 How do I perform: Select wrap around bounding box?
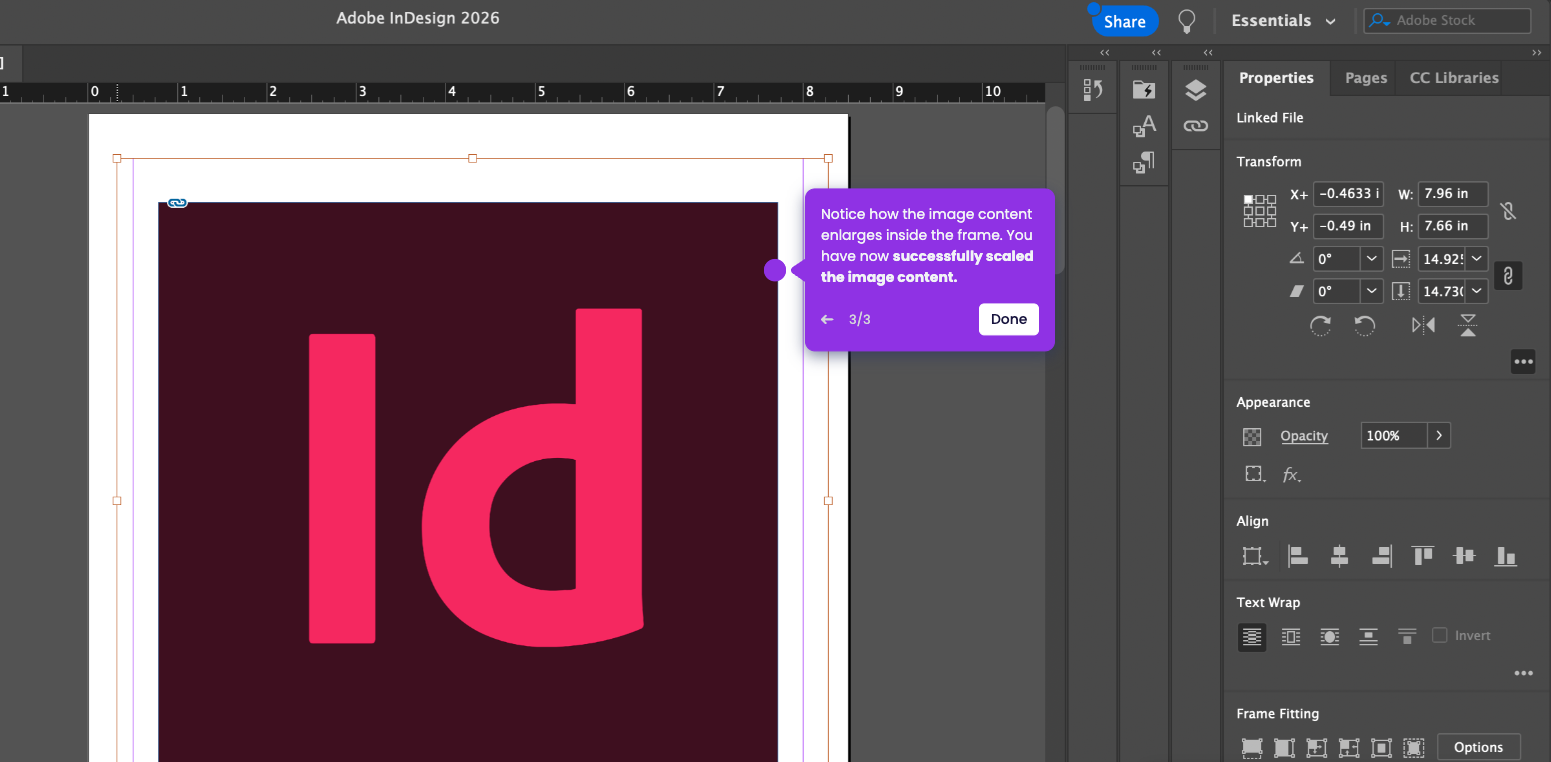1291,636
